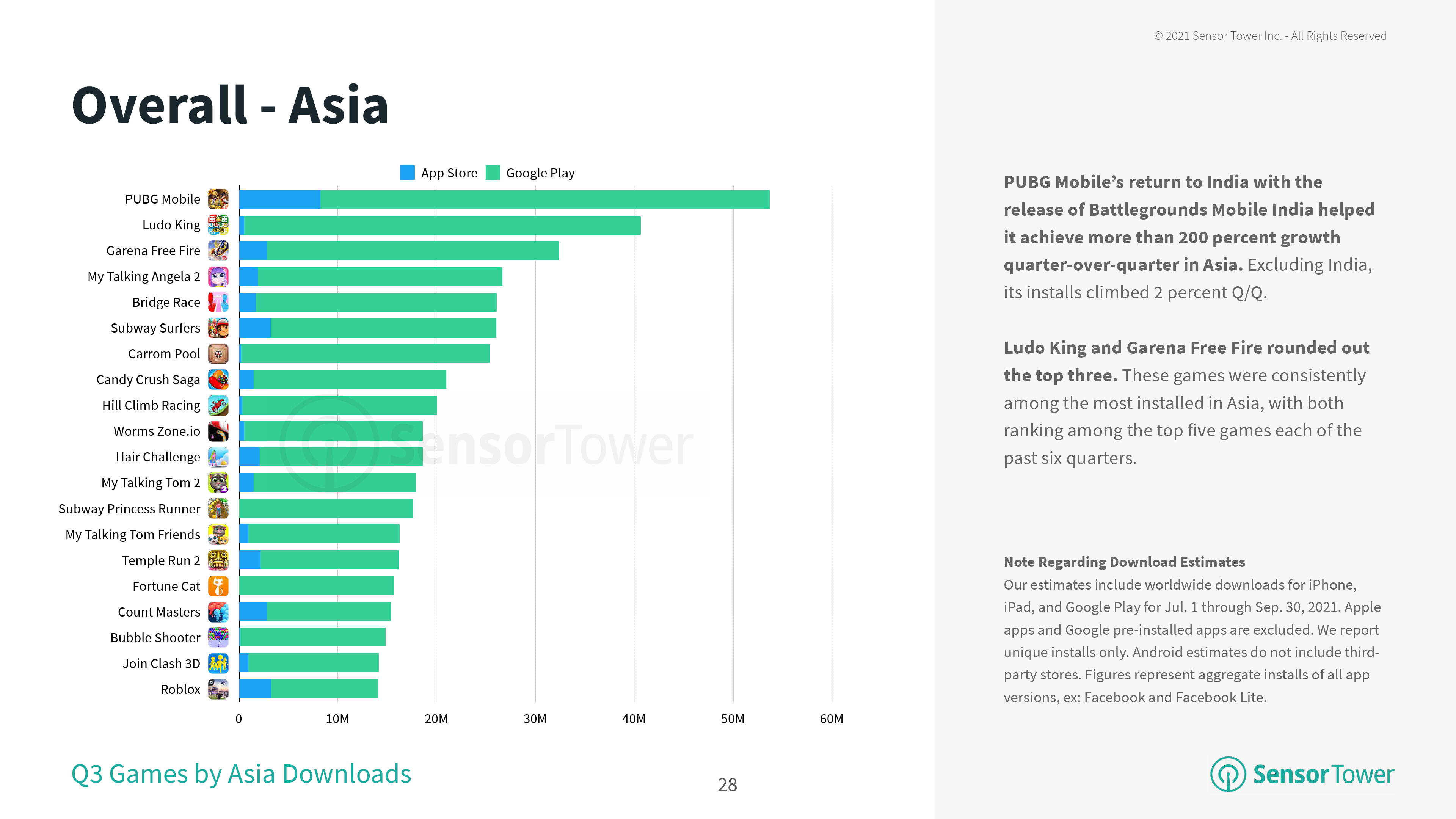Click the PUBG Mobile Google Play bar
Screen dimensions: 1456x819
click(544, 199)
